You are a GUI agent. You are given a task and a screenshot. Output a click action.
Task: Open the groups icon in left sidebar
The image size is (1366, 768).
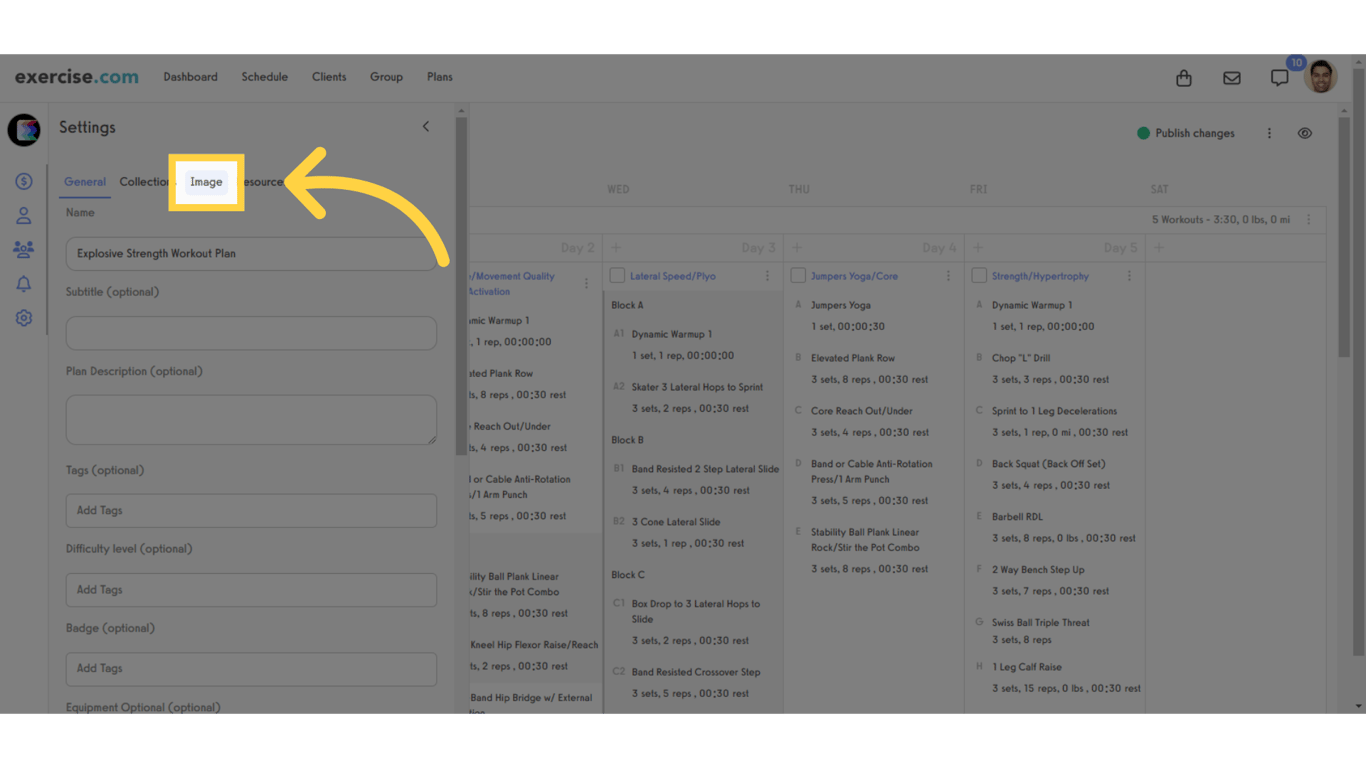tap(23, 249)
